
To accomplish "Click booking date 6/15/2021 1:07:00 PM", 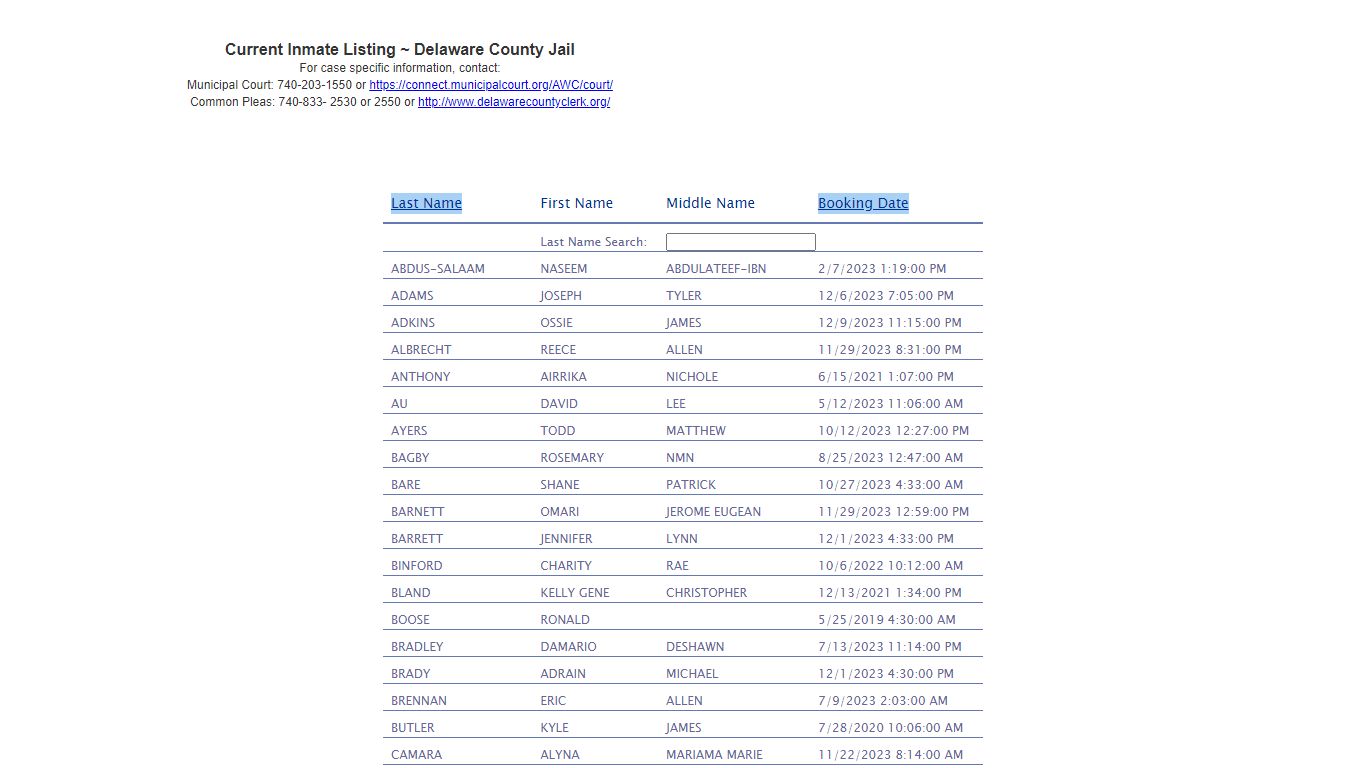I will [x=886, y=377].
